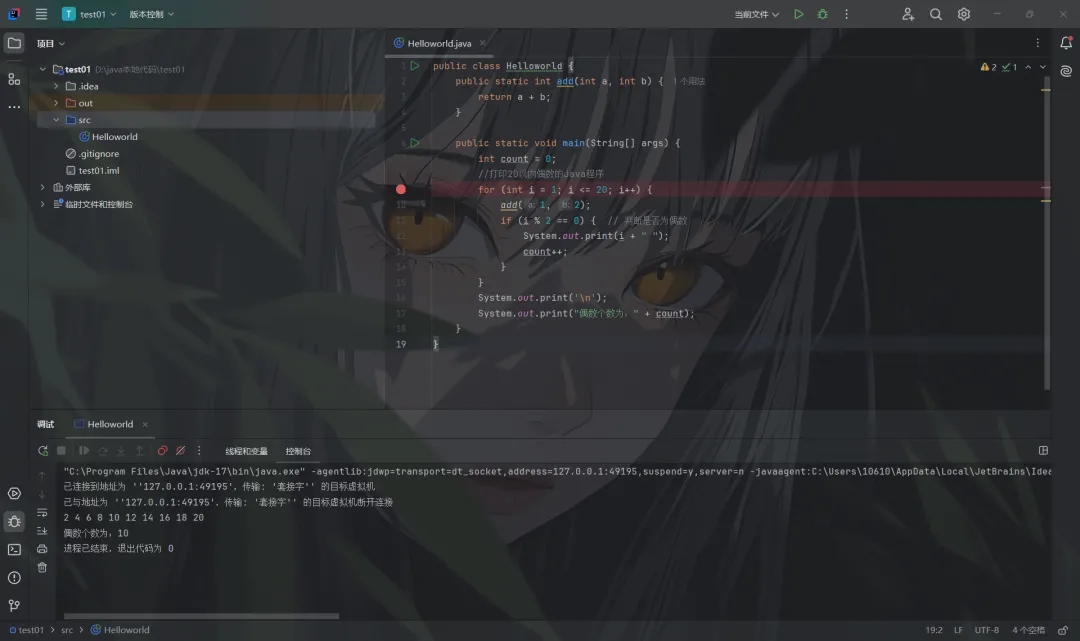Expand the 临时文件和控制台 node
This screenshot has height=641, width=1080.
43,204
